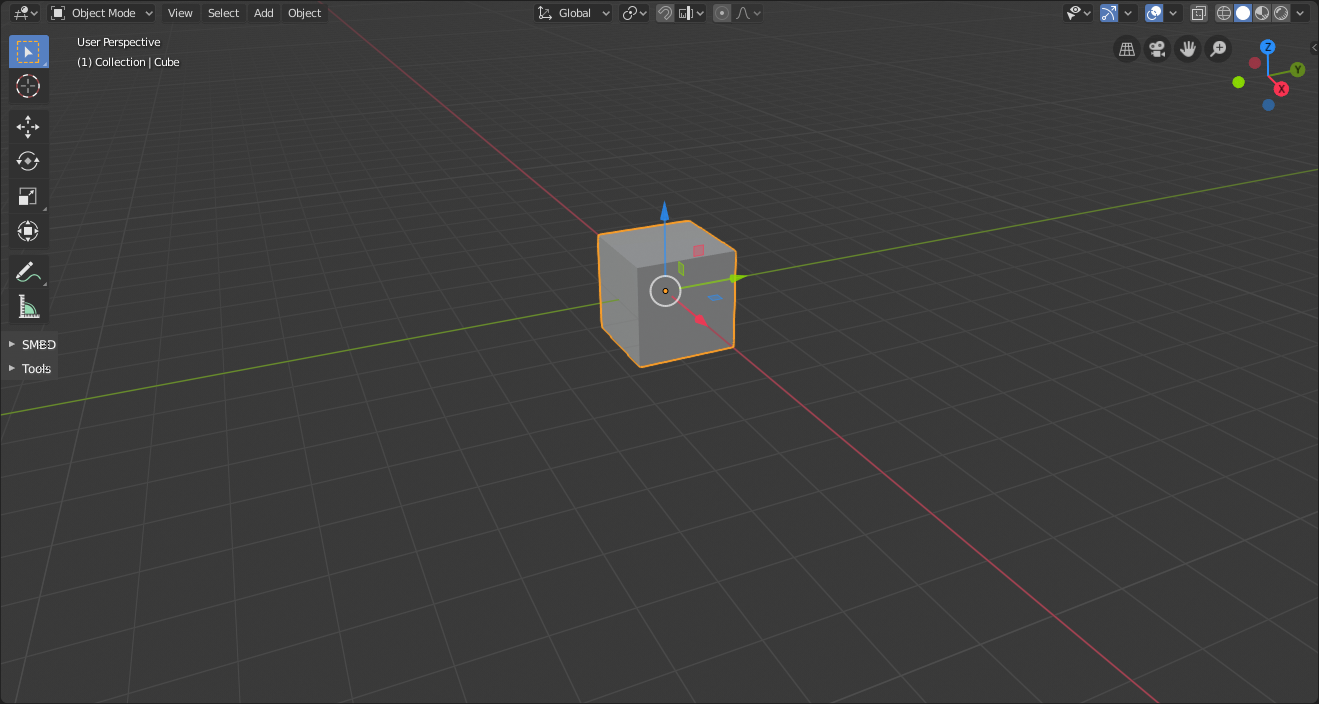This screenshot has width=1319, height=704.
Task: Select the Transform tool
Action: click(28, 231)
